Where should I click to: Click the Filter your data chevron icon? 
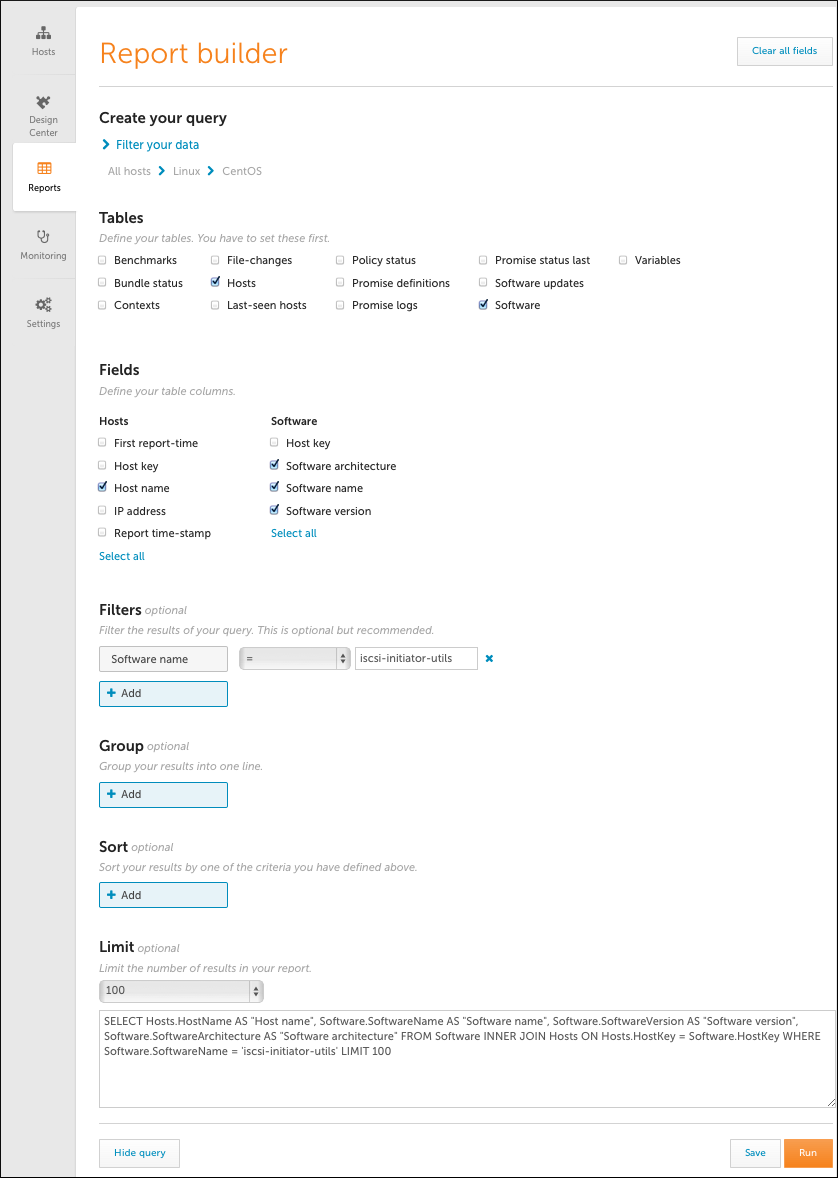coord(106,144)
